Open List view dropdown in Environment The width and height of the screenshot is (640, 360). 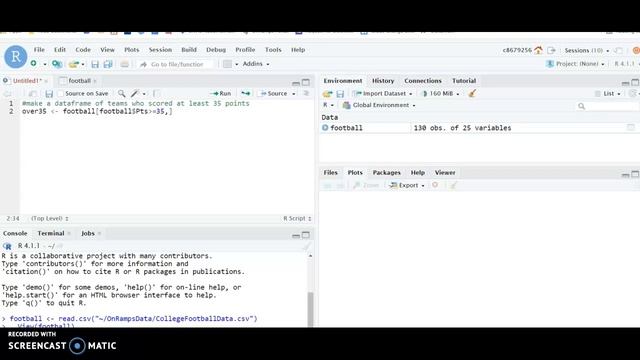pyautogui.click(x=608, y=93)
